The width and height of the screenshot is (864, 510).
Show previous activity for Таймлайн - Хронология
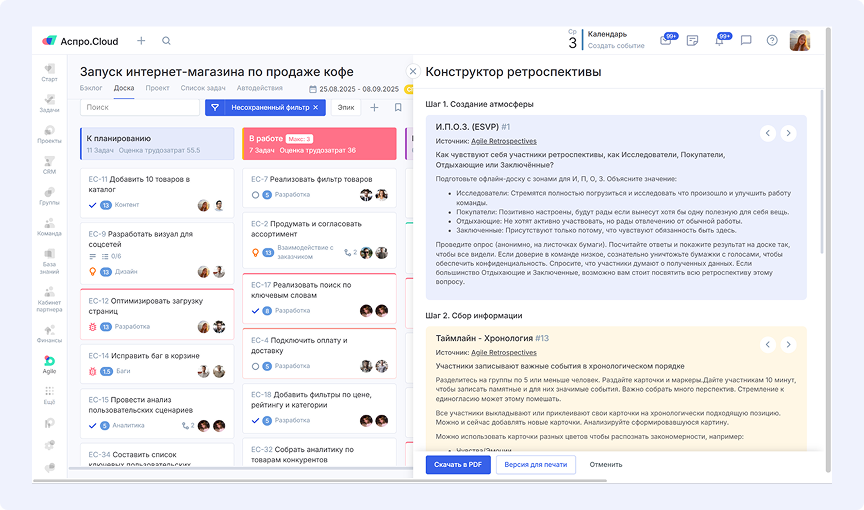pyautogui.click(x=767, y=345)
